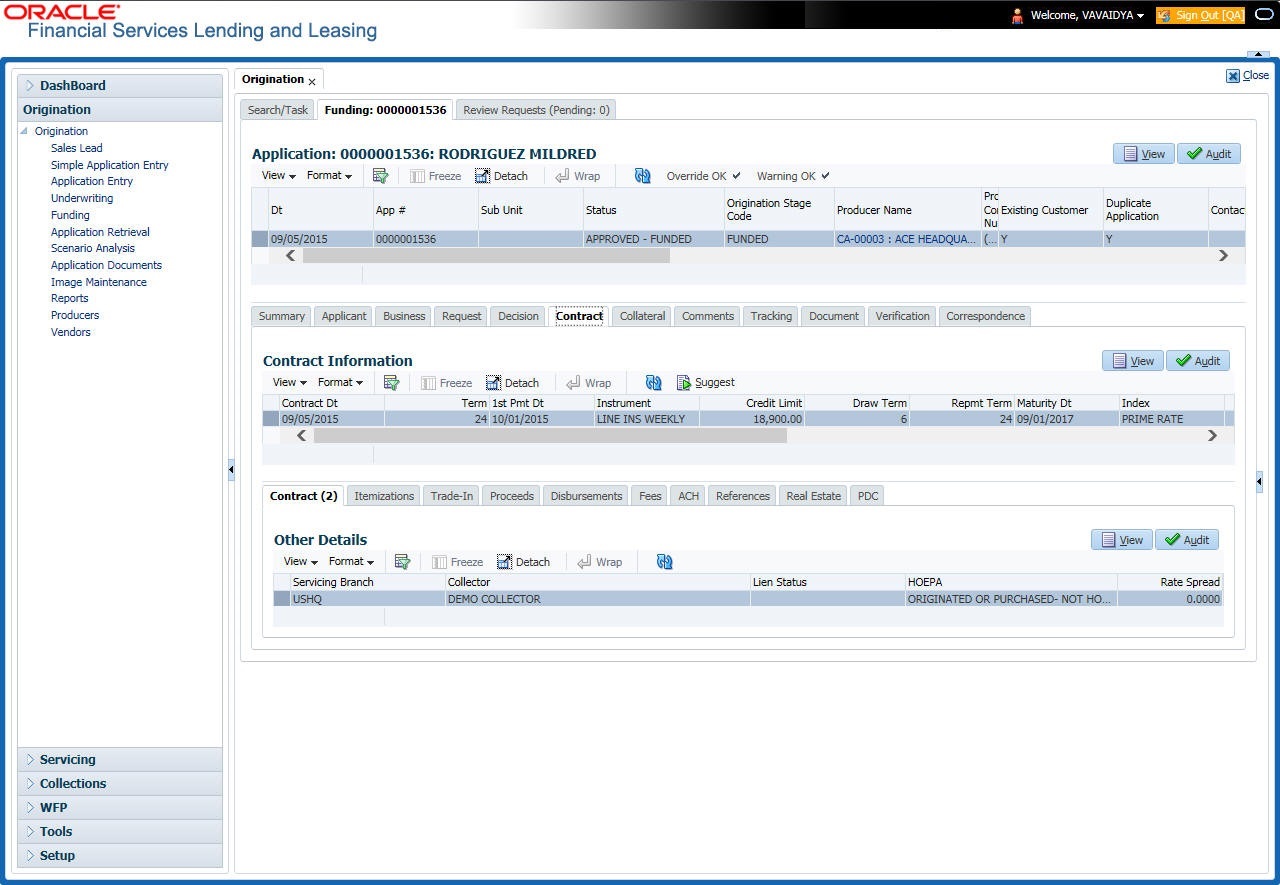Select the Summary tab

[x=281, y=316]
